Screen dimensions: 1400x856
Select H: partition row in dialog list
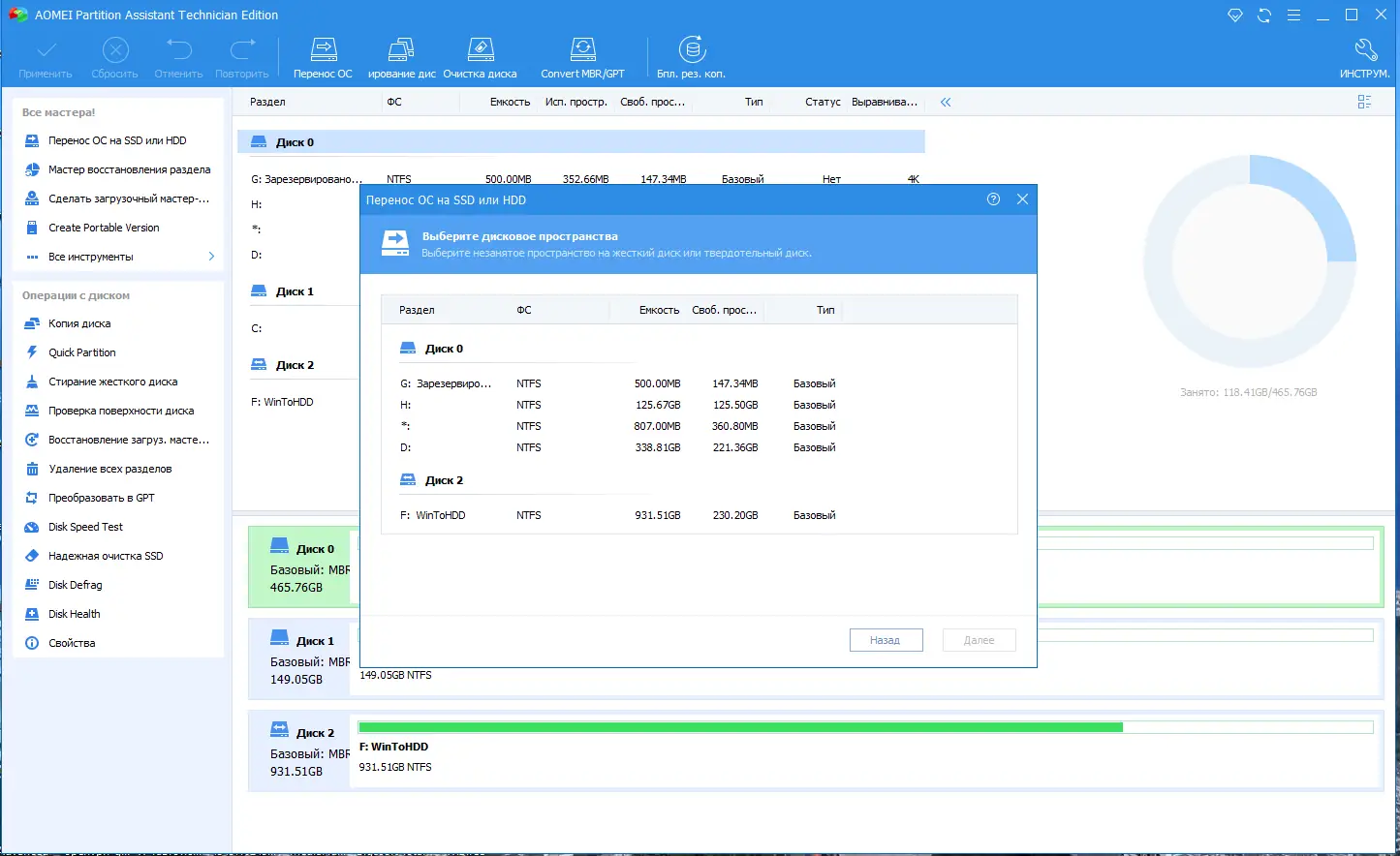tap(617, 405)
